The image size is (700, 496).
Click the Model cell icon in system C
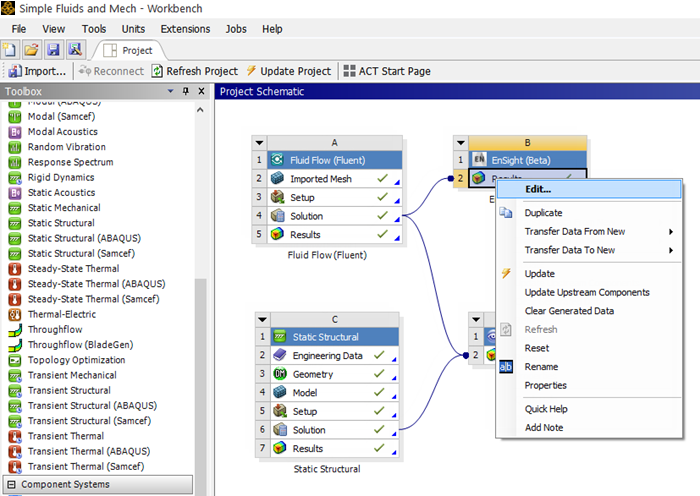[x=280, y=392]
